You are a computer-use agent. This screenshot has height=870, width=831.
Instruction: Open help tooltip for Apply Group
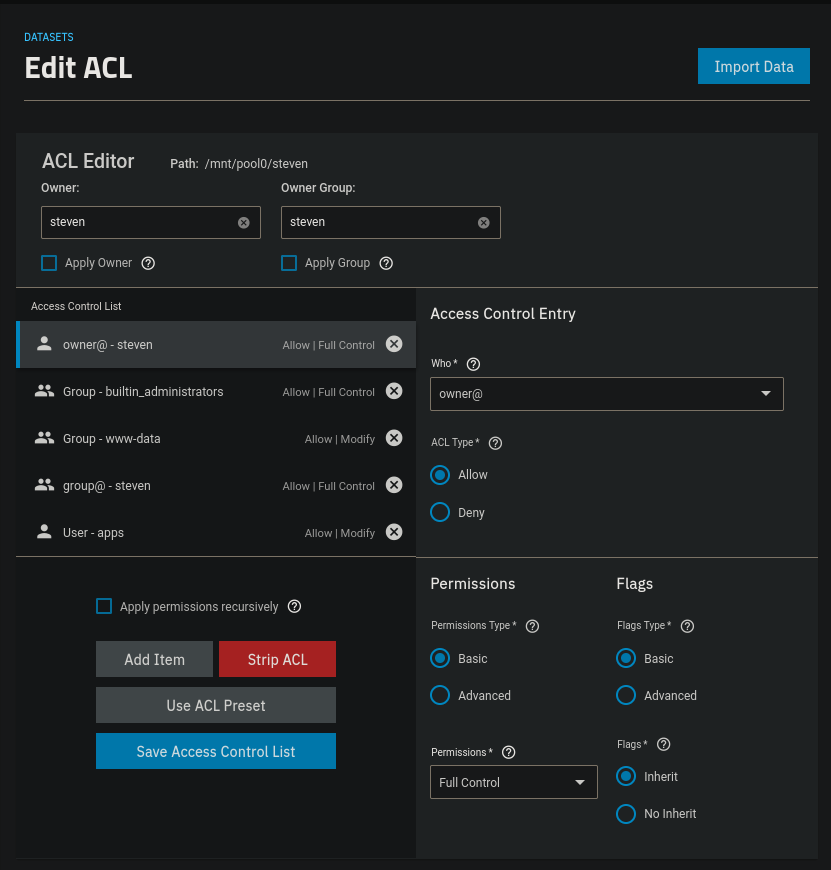pyautogui.click(x=386, y=263)
